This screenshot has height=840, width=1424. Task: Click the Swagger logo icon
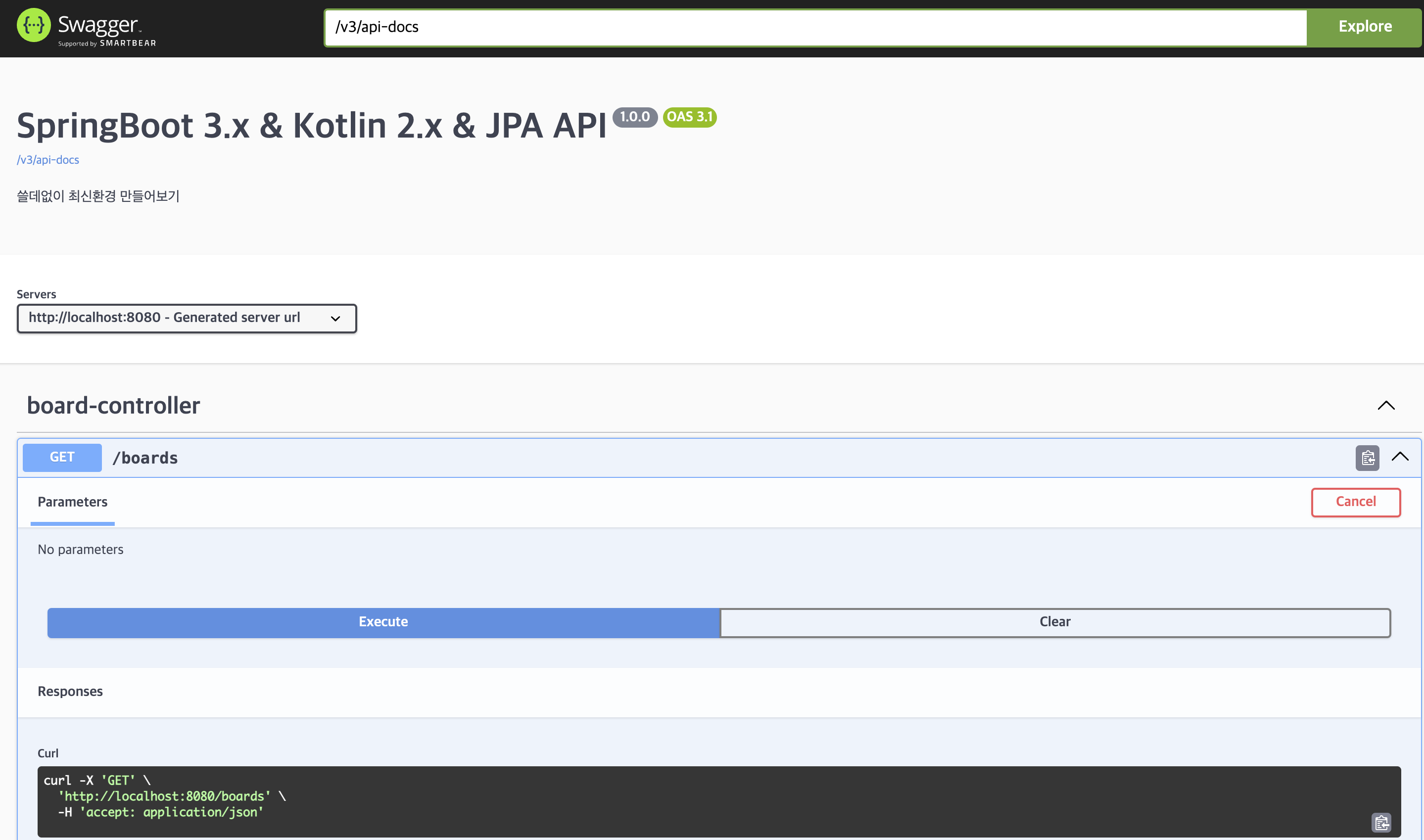tap(33, 25)
